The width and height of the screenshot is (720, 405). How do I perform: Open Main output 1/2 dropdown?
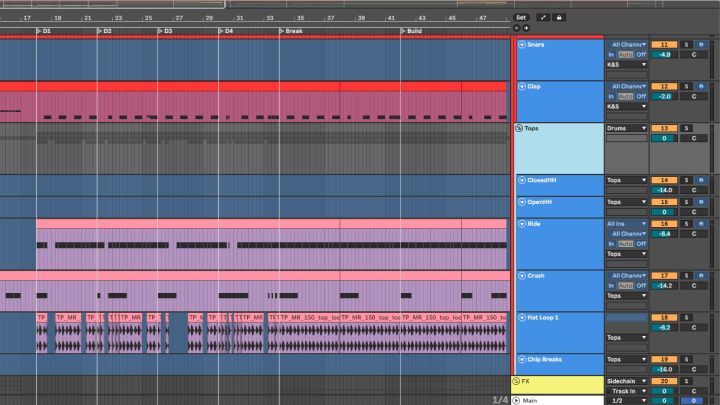pos(627,401)
